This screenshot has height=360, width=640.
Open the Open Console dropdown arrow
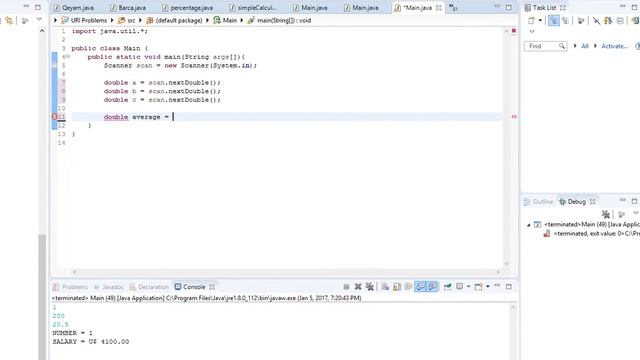[488, 287]
